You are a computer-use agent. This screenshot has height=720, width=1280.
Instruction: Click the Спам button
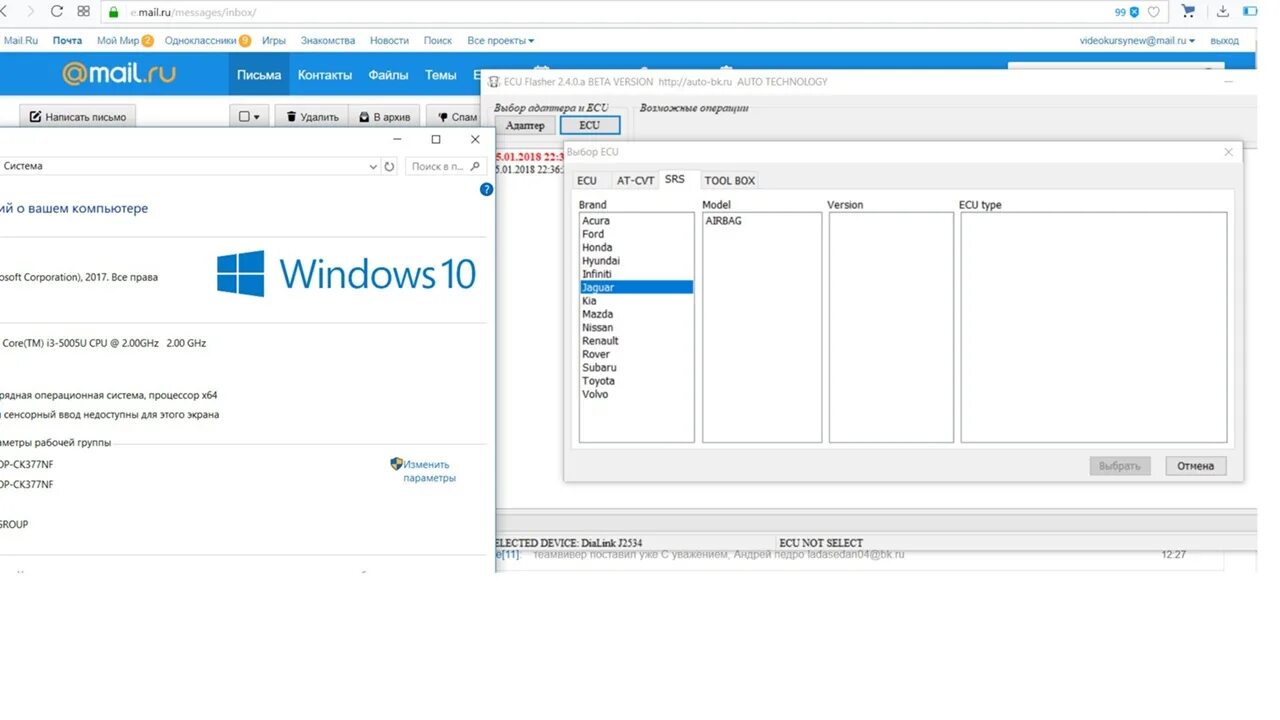(457, 117)
